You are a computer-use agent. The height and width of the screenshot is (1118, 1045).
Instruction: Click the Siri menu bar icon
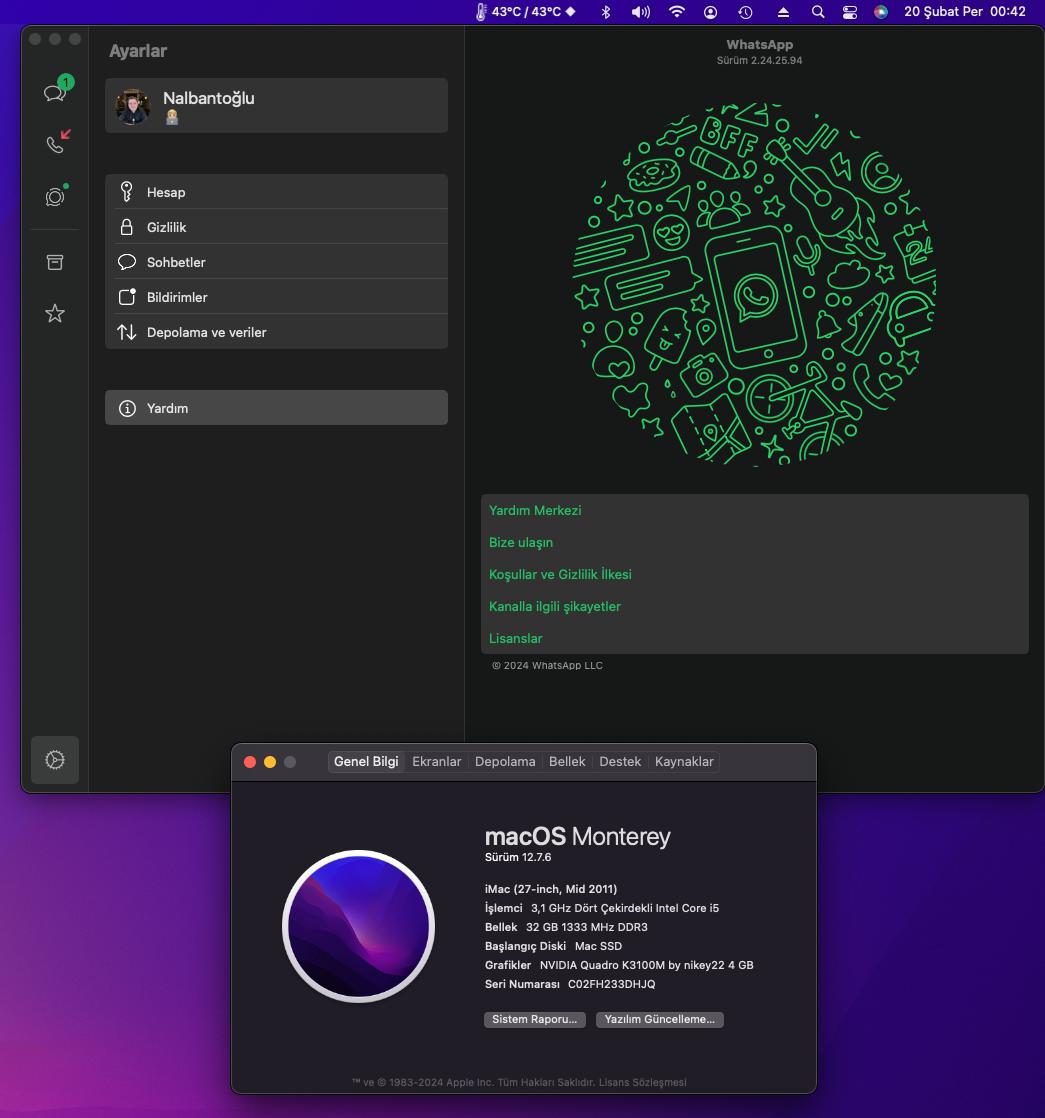[881, 11]
